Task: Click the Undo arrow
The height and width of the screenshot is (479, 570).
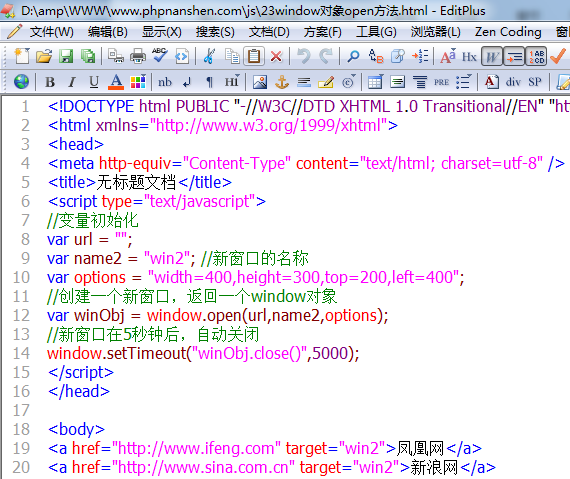Action: [304, 56]
